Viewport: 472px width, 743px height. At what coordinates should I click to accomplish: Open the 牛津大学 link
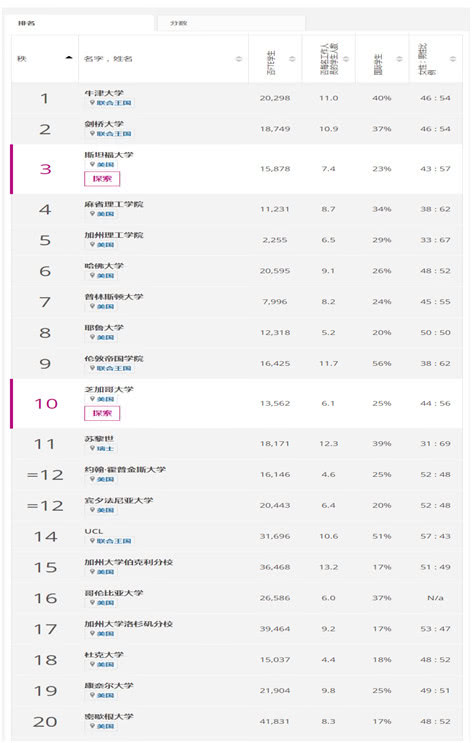pyautogui.click(x=104, y=93)
